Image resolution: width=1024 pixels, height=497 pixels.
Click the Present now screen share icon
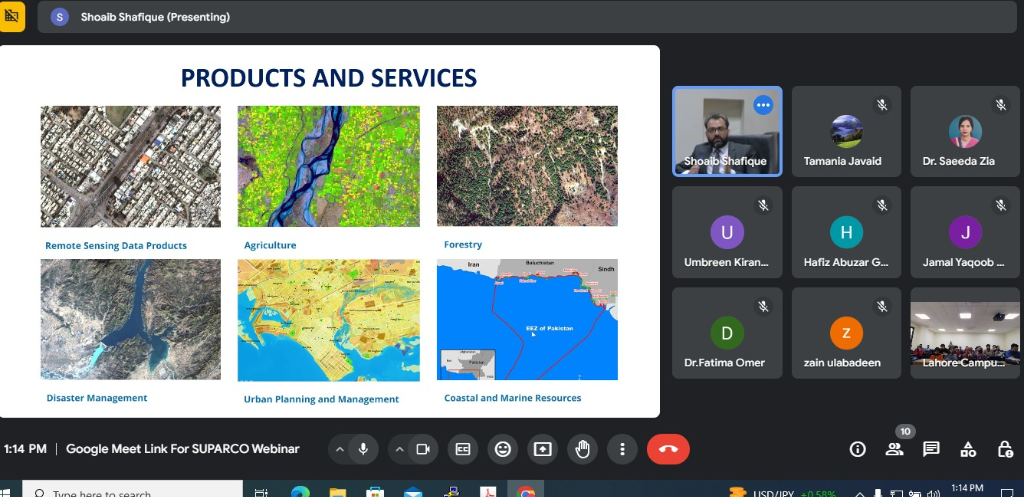pos(543,449)
